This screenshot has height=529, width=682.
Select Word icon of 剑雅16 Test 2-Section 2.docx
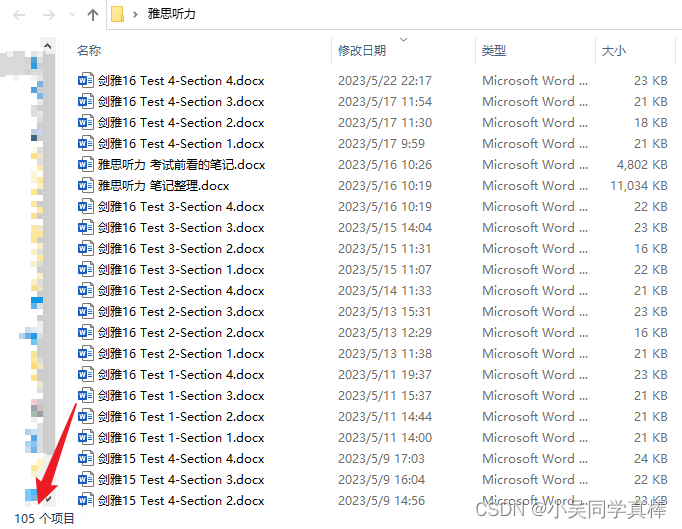(x=86, y=332)
